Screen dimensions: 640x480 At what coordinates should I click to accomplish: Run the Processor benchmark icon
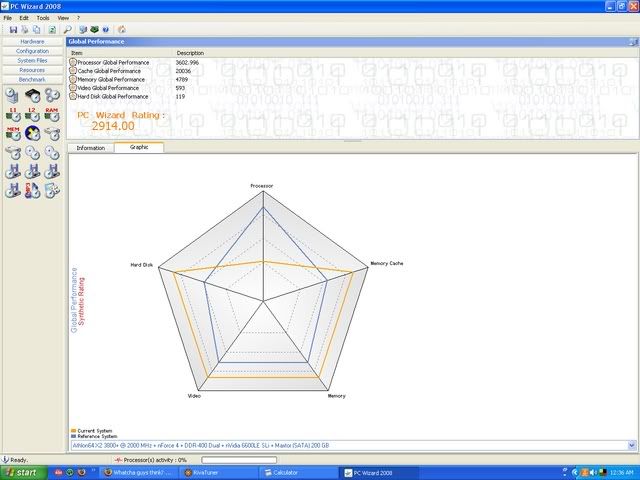[33, 96]
